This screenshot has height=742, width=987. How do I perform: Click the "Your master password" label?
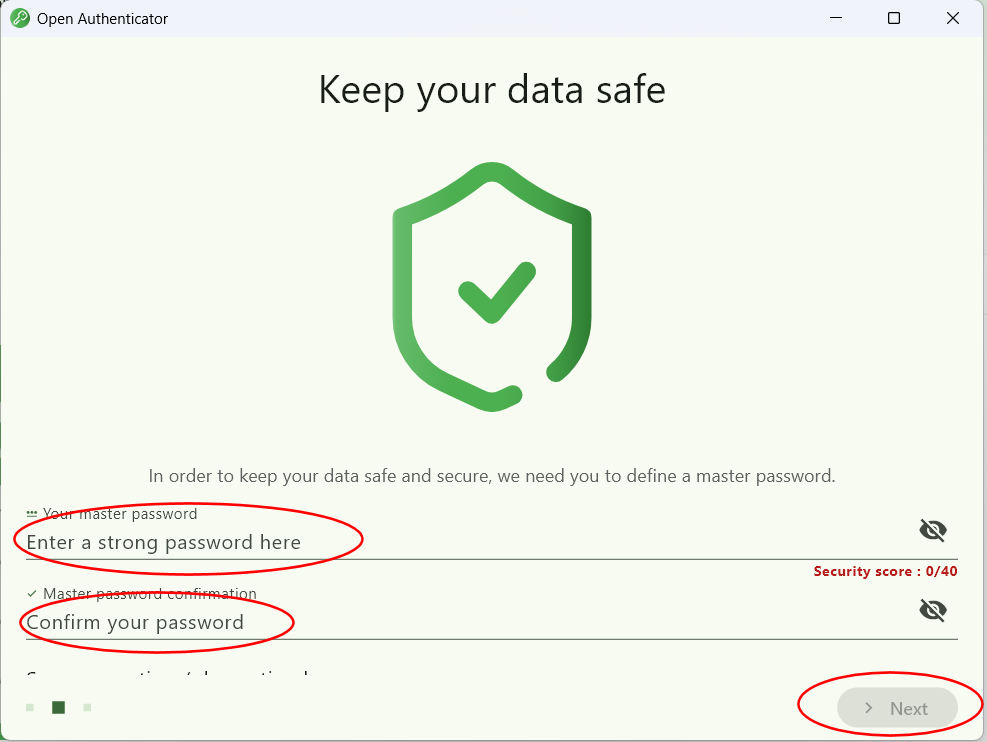(120, 514)
